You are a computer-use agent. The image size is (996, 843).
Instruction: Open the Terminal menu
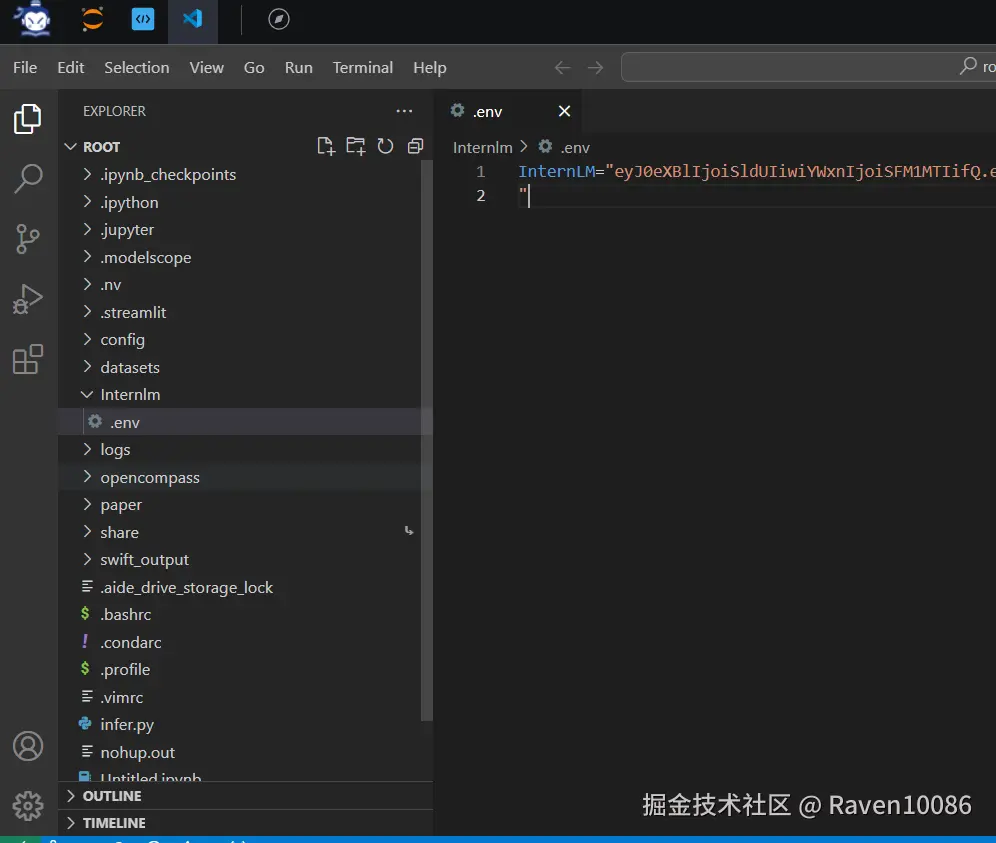(x=362, y=68)
